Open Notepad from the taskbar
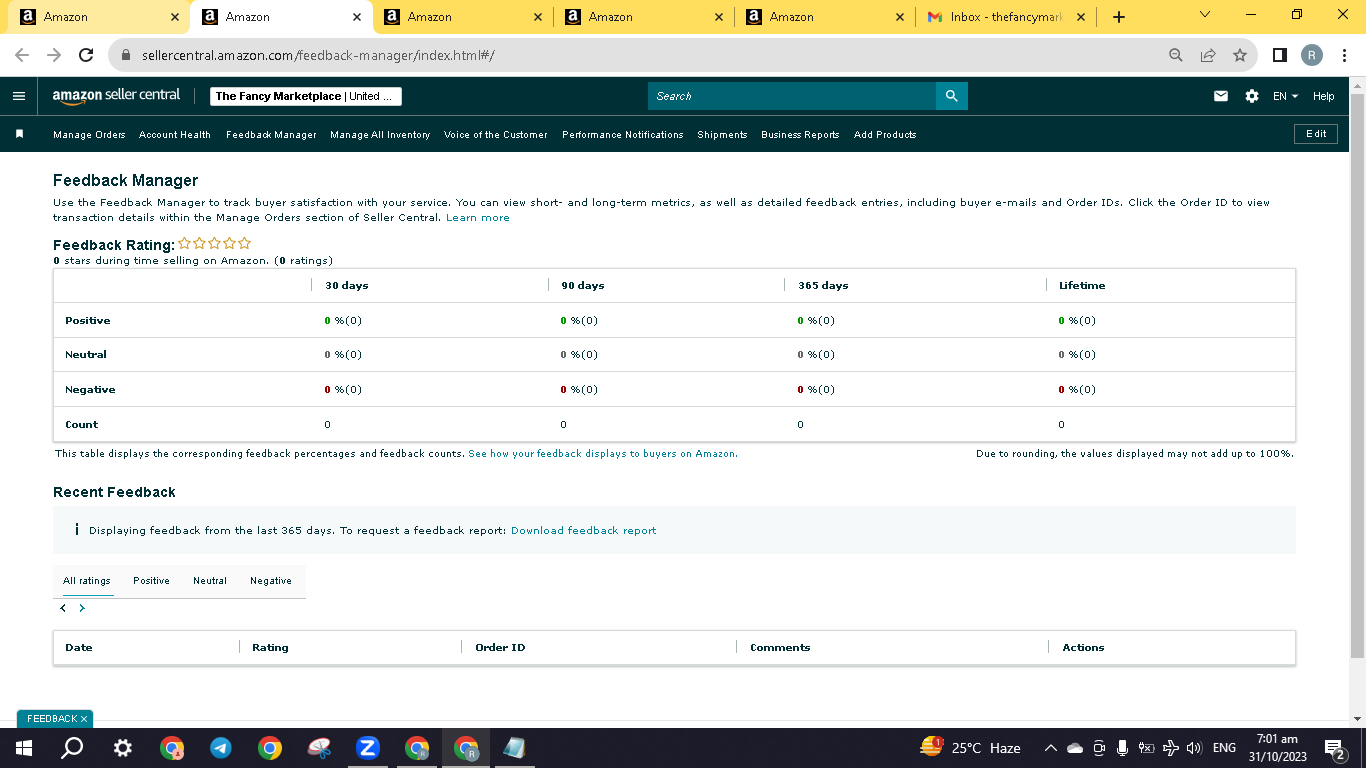1366x768 pixels. coord(515,748)
